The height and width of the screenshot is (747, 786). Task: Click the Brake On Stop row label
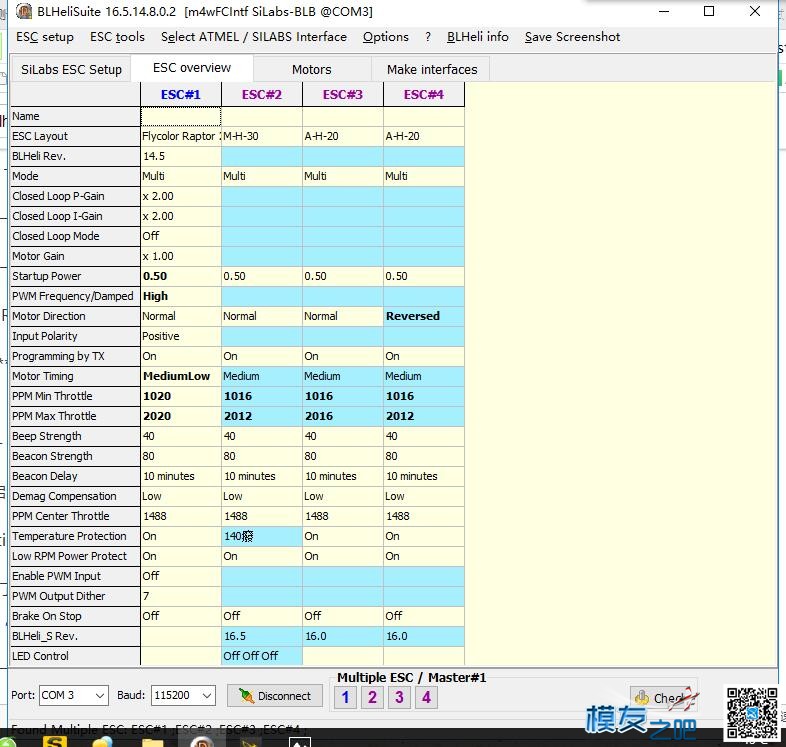75,616
